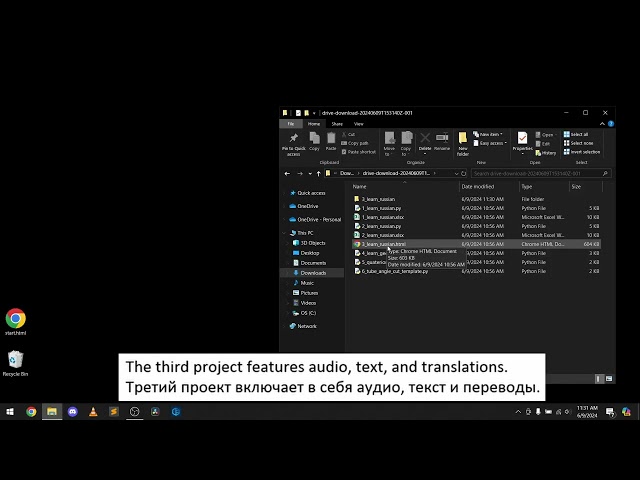Click Cut in the Clipboard group
This screenshot has height=480, width=640.
348,134
